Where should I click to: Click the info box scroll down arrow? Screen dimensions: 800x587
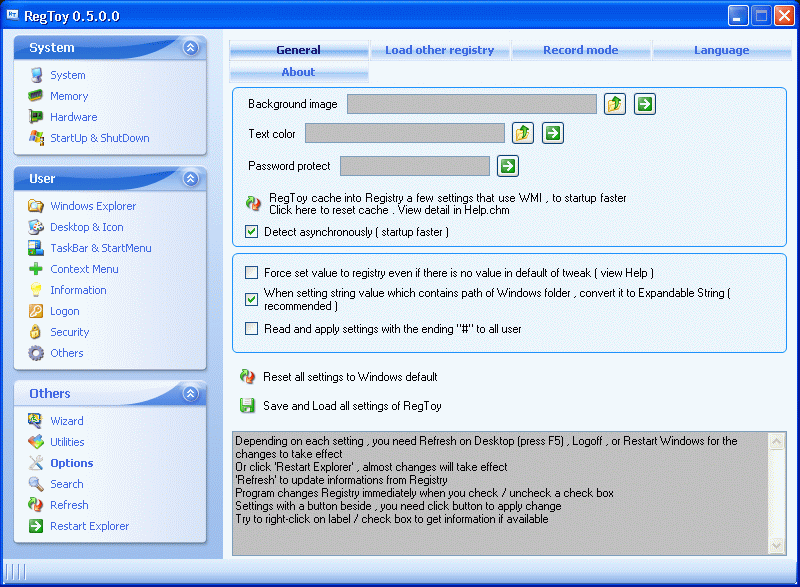[x=777, y=546]
